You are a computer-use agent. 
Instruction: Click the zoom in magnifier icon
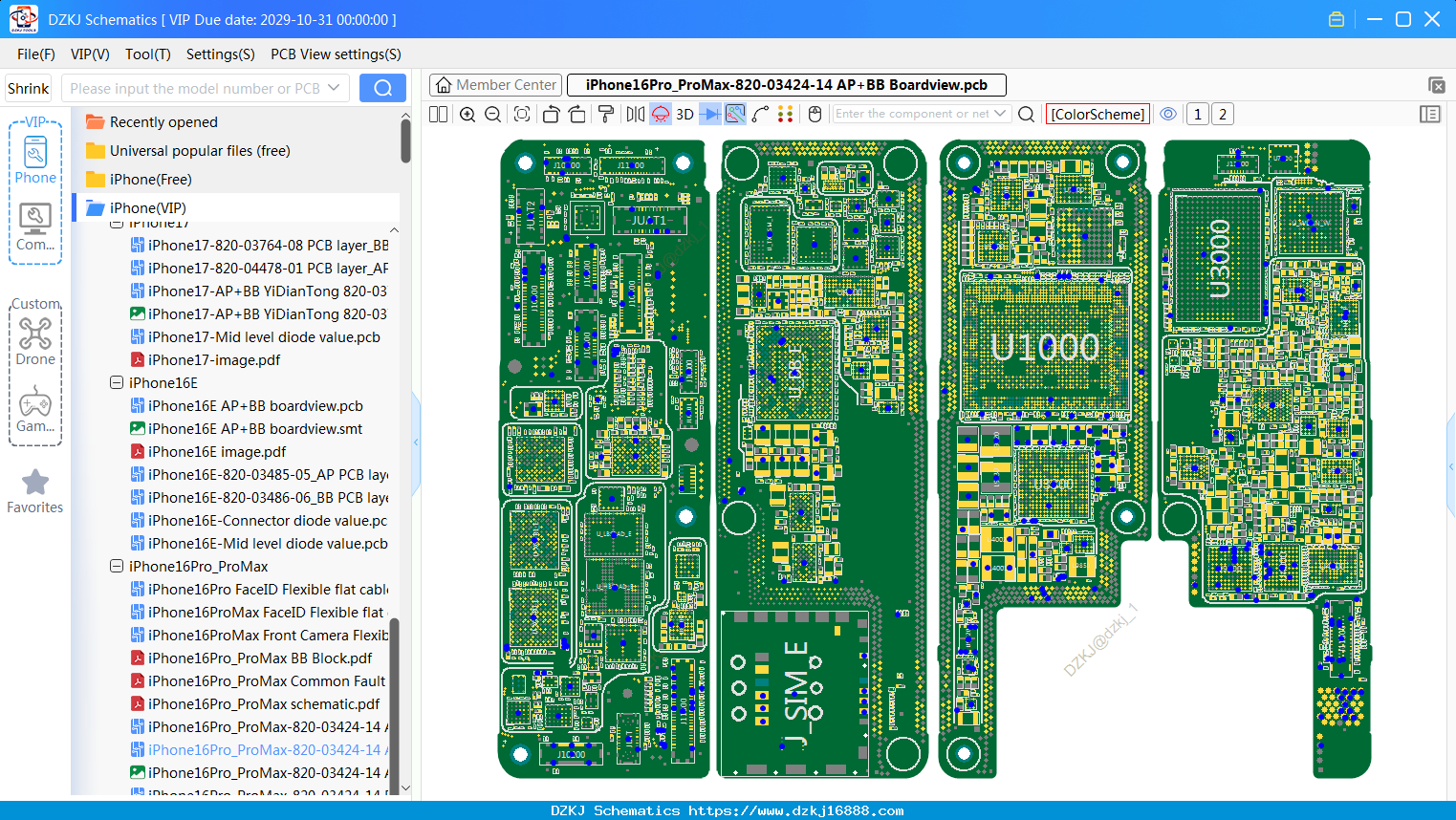pyautogui.click(x=467, y=115)
